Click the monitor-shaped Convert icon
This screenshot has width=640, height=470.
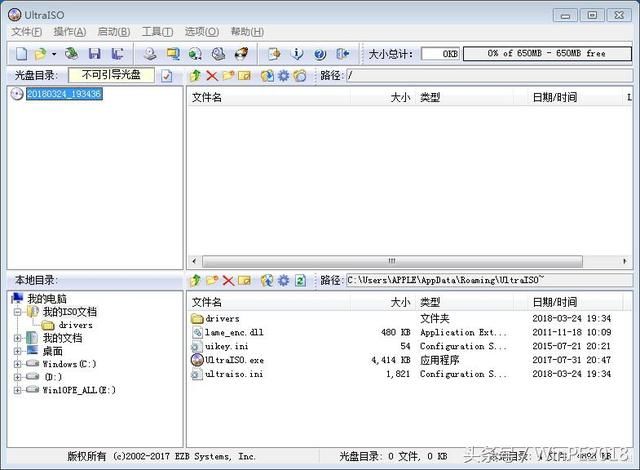tap(173, 54)
